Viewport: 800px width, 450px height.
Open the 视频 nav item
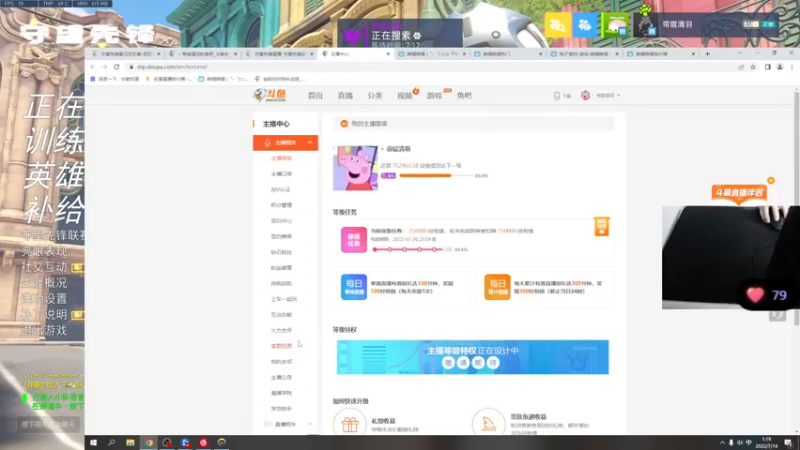coord(405,95)
